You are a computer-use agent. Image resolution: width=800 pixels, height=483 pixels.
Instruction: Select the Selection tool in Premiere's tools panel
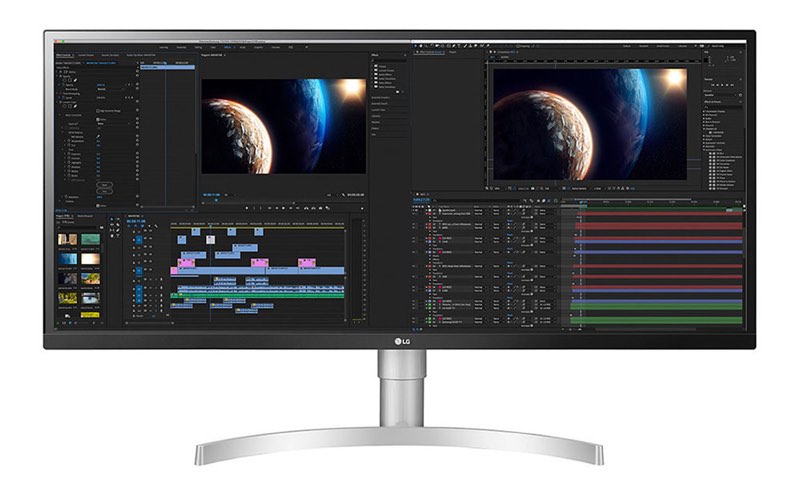112,219
